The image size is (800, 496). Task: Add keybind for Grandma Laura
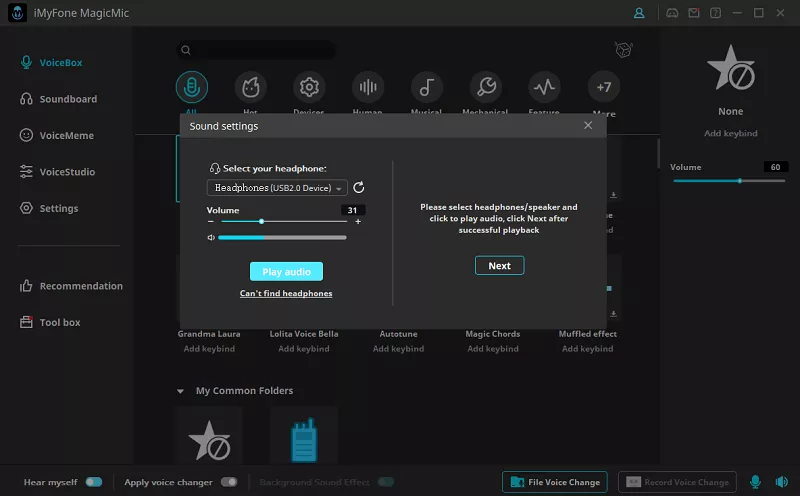(209, 349)
